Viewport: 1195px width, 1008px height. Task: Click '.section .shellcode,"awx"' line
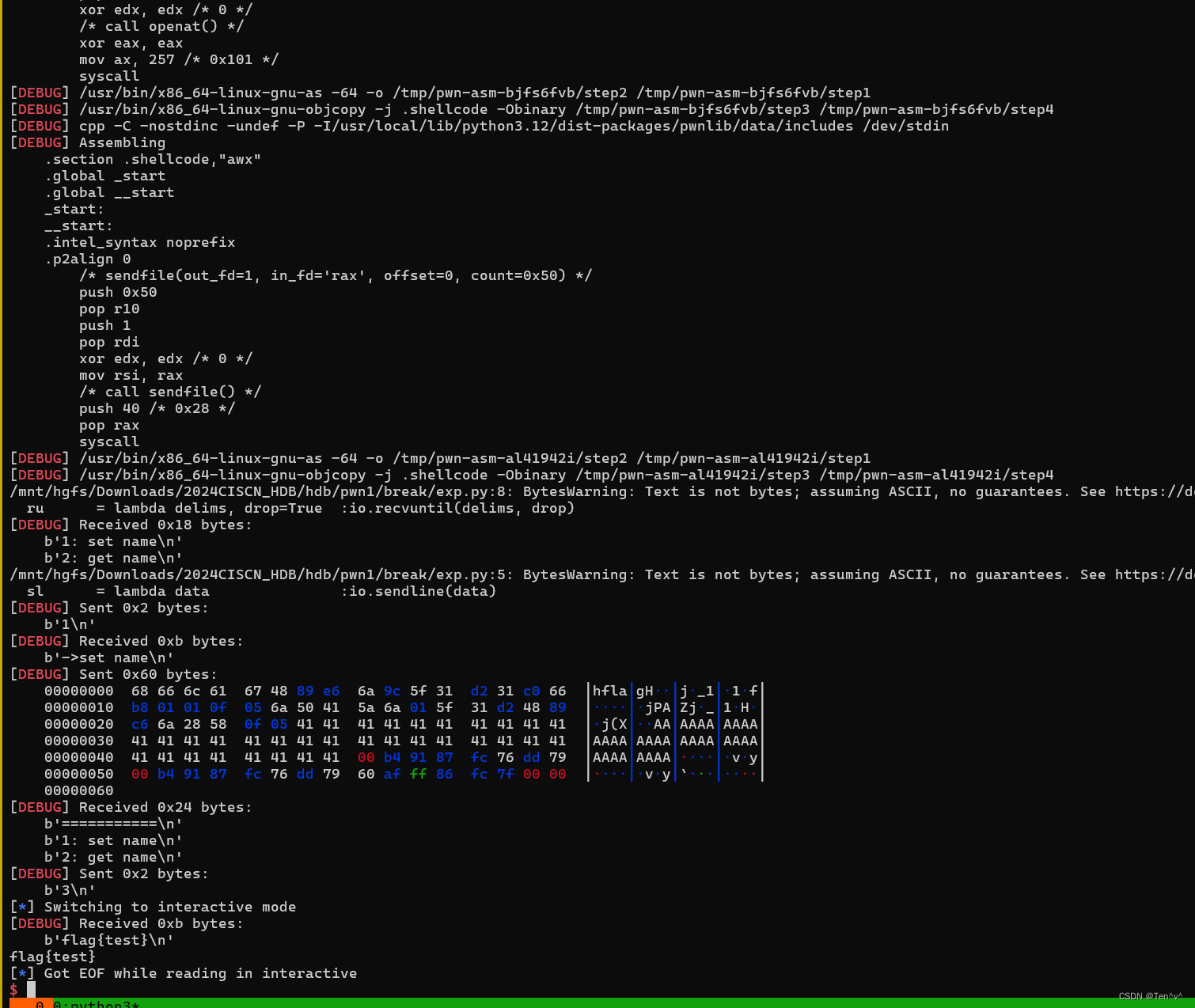pos(153,159)
